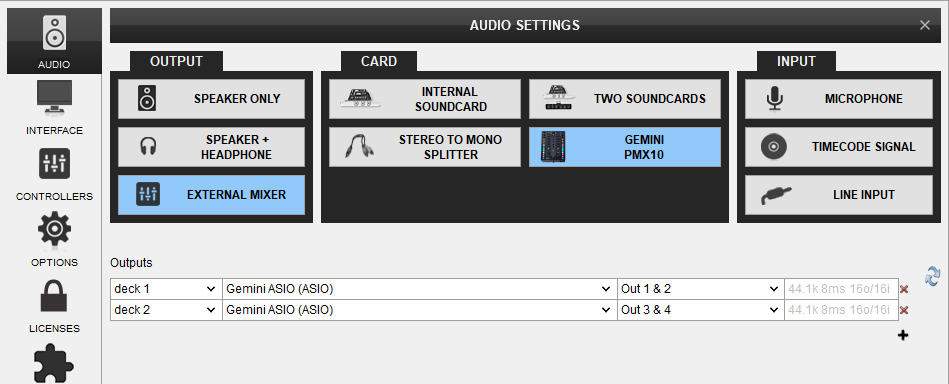Open the deck 2 Gemini ASIO device dropdown

[x=419, y=310]
